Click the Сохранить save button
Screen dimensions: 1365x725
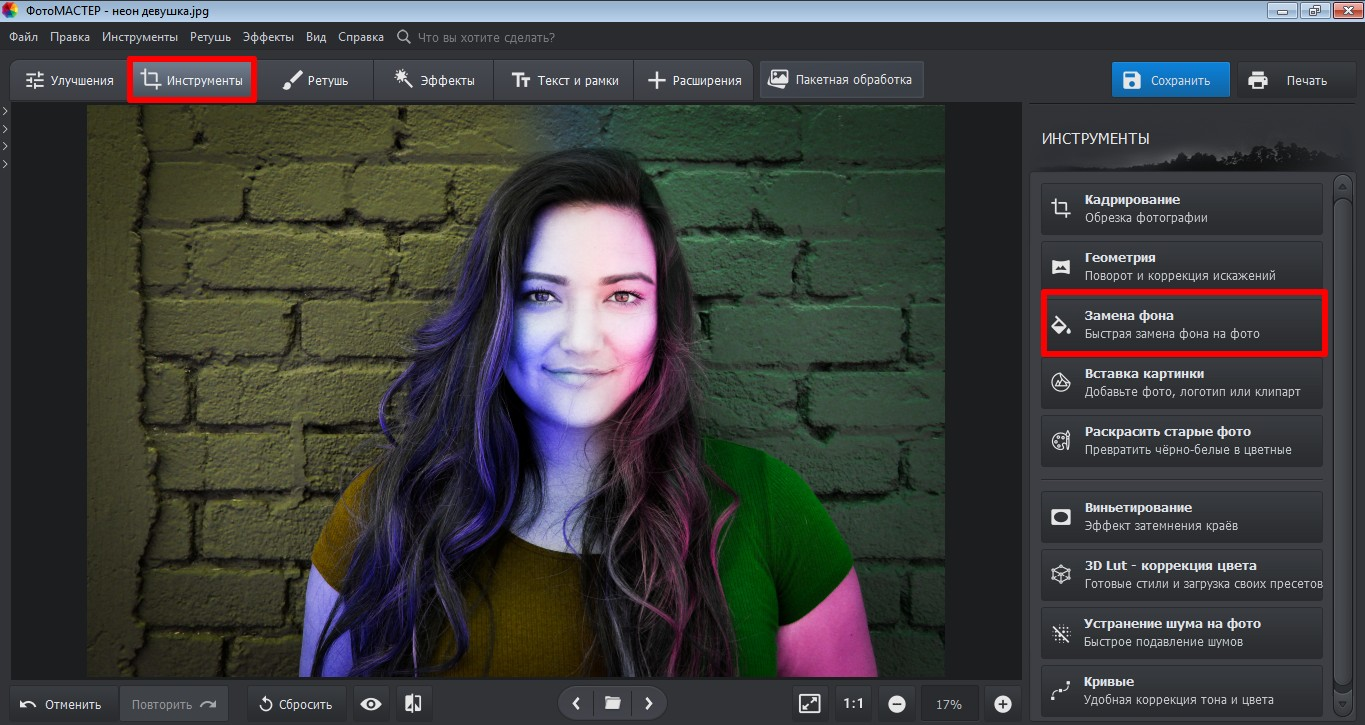click(x=1170, y=81)
